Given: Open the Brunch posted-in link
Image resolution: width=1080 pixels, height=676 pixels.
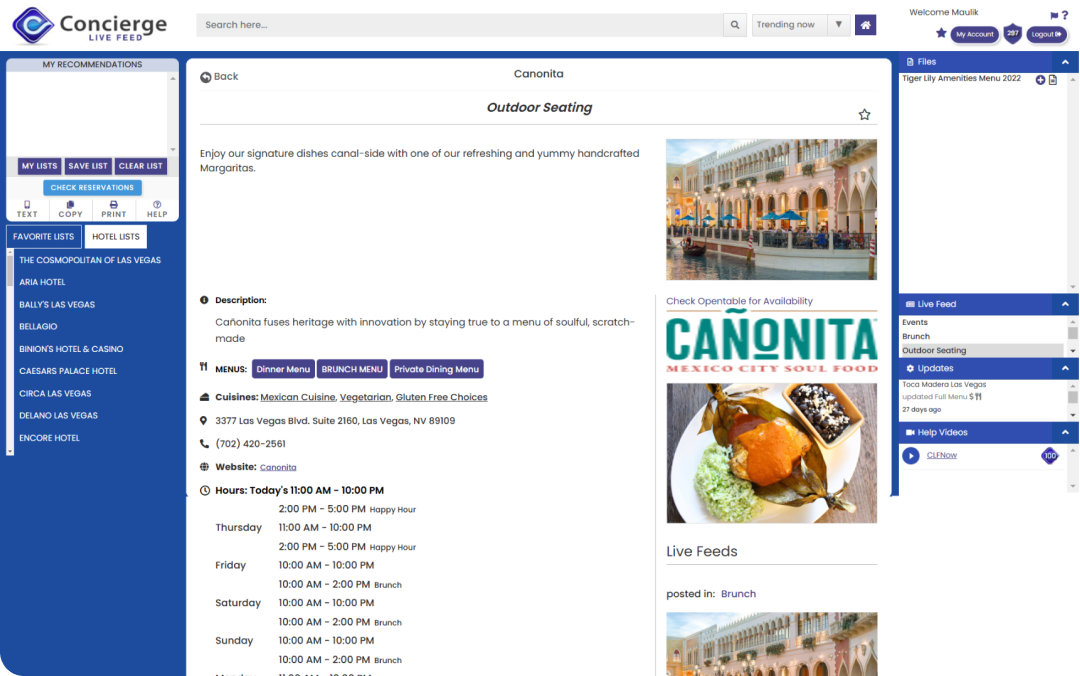Looking at the screenshot, I should (738, 594).
